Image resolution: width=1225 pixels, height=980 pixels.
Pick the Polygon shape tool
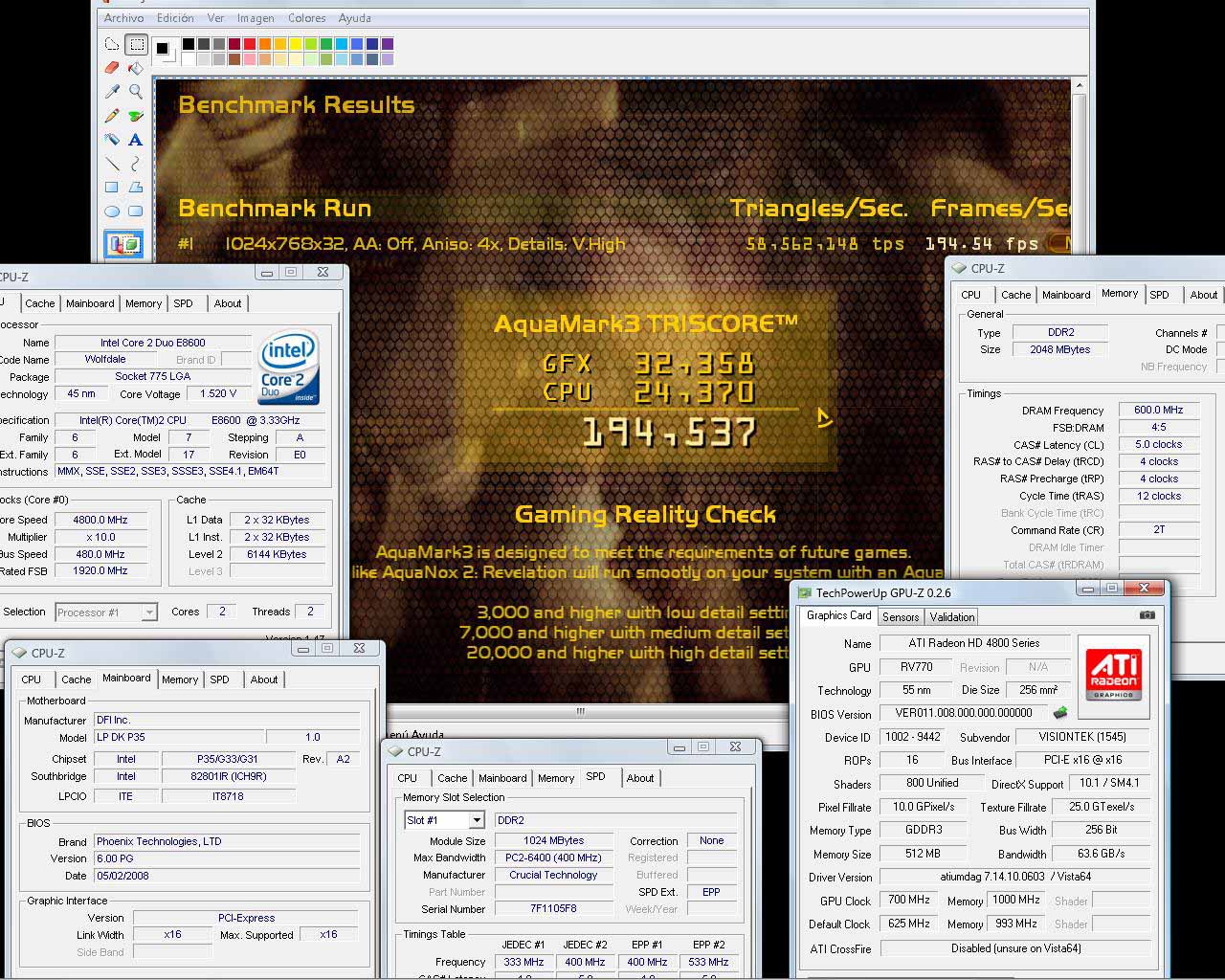click(136, 188)
